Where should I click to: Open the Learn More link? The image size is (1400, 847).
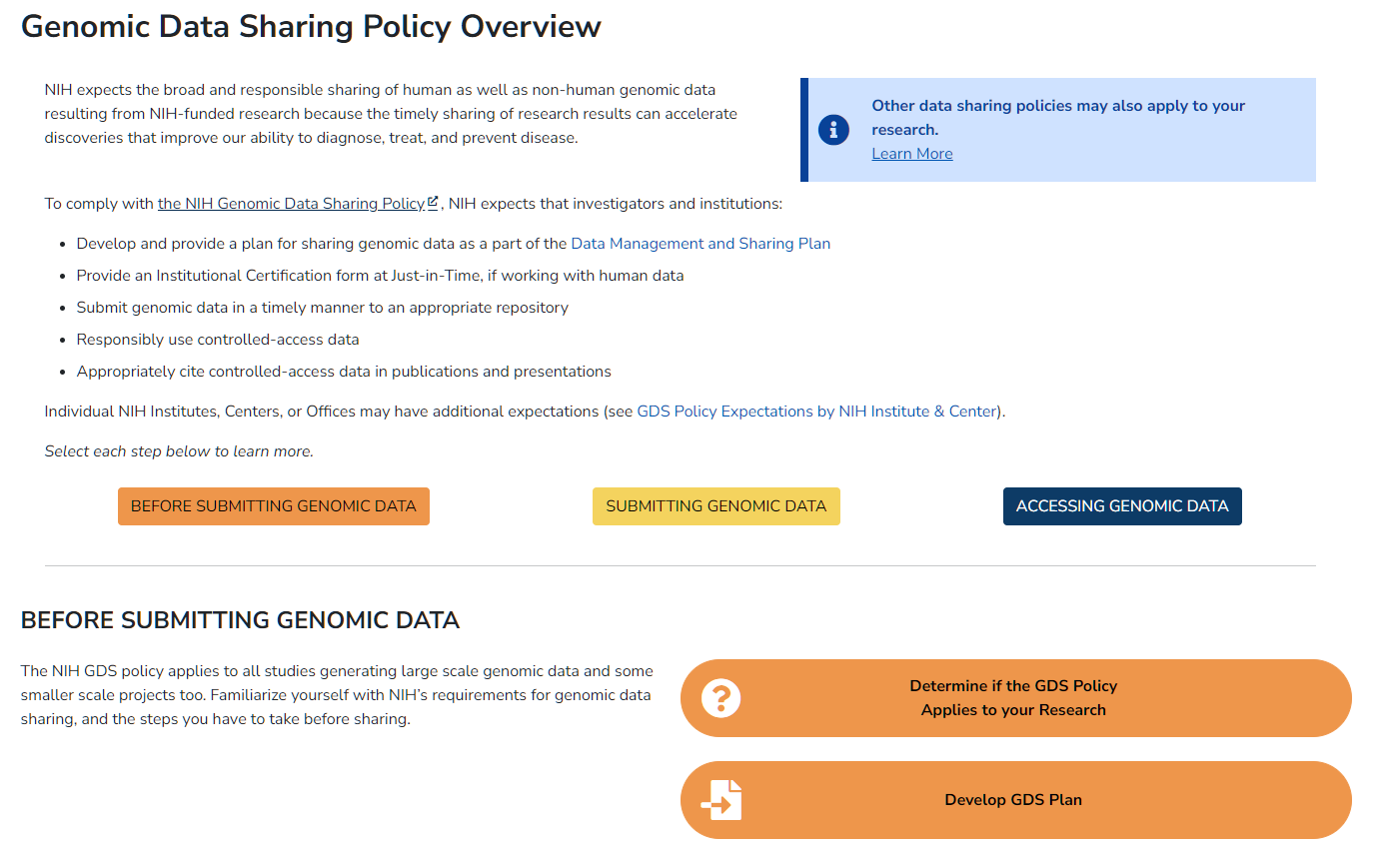pyautogui.click(x=911, y=154)
